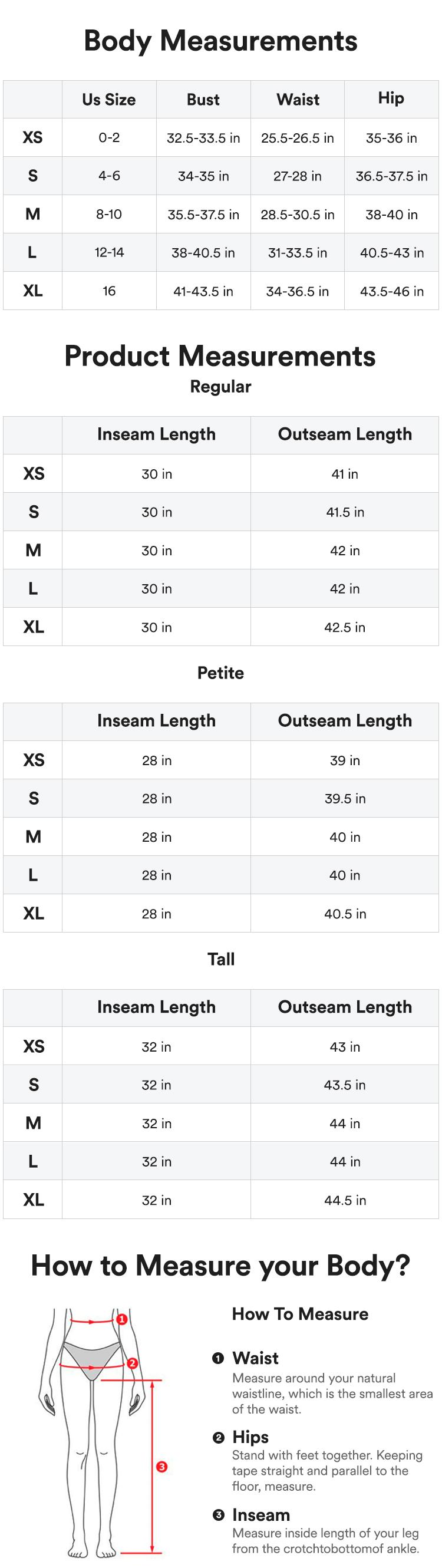Select the Tall fit heading
The image size is (442, 1568).
pos(220,959)
